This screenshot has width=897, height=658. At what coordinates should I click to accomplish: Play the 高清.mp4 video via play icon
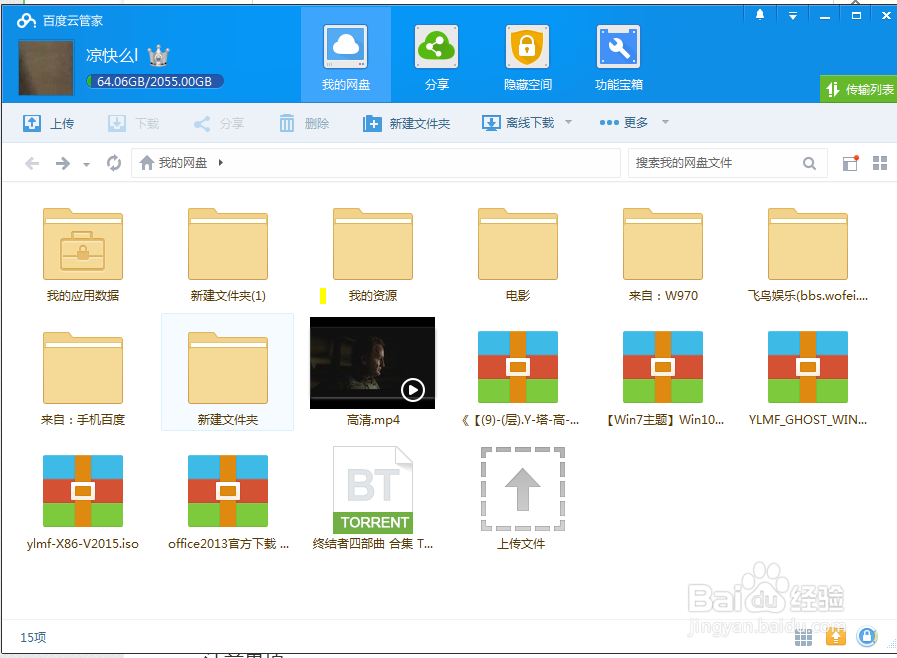point(412,390)
